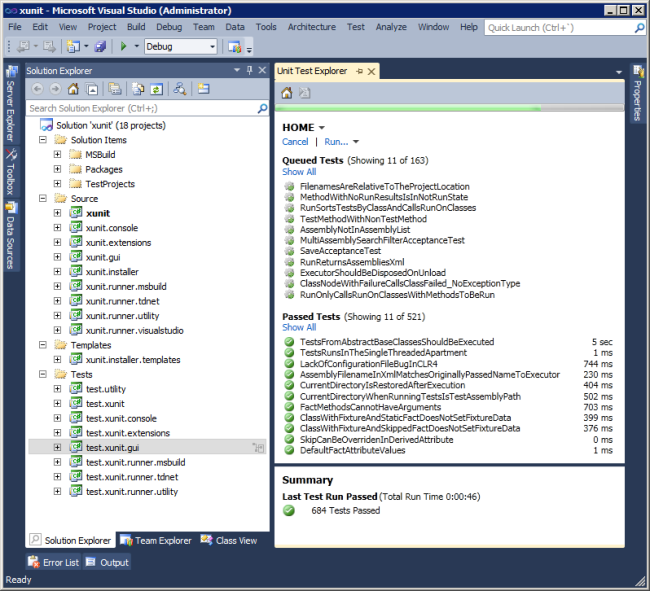Screen dimensions: 650x591
Task: Click icon next to Unit Test Explorer home
Action: pos(305,93)
